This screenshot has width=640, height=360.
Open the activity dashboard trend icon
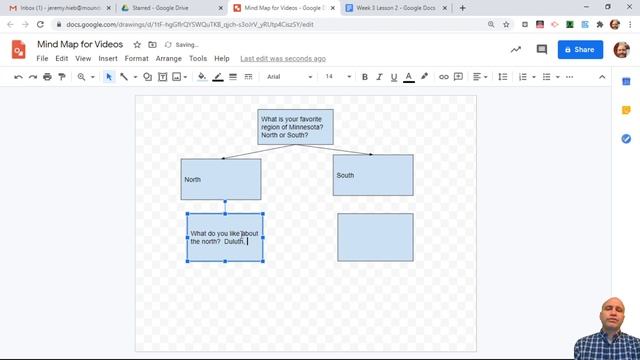tap(516, 49)
